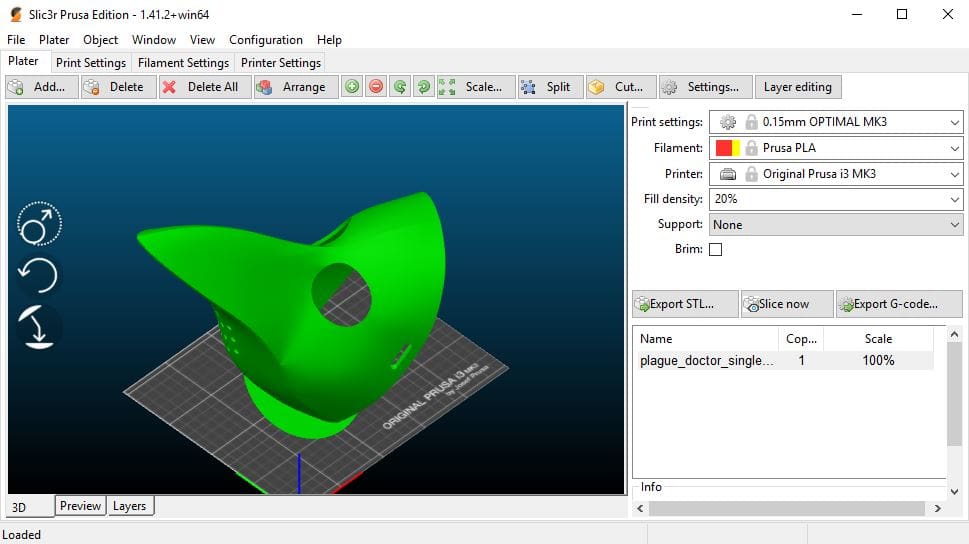969x544 pixels.
Task: Select the gizmo scale tool in viewport
Action: click(x=39, y=224)
